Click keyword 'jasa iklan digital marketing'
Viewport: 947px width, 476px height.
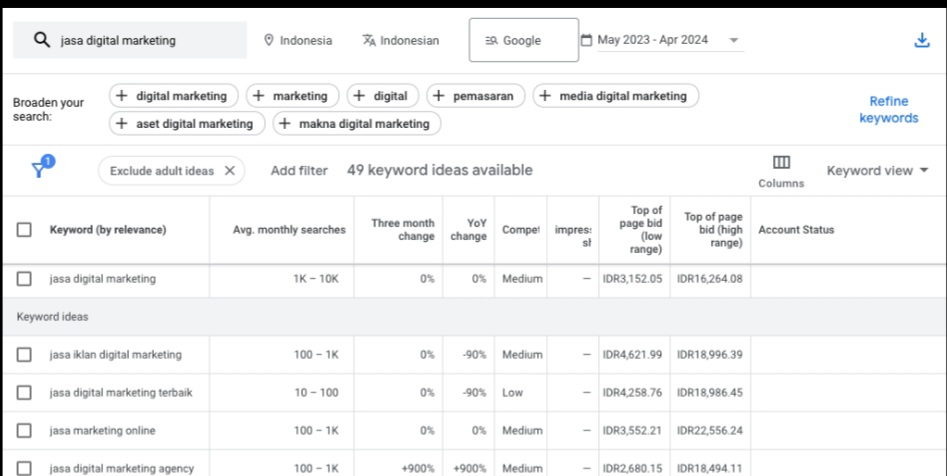(x=115, y=355)
